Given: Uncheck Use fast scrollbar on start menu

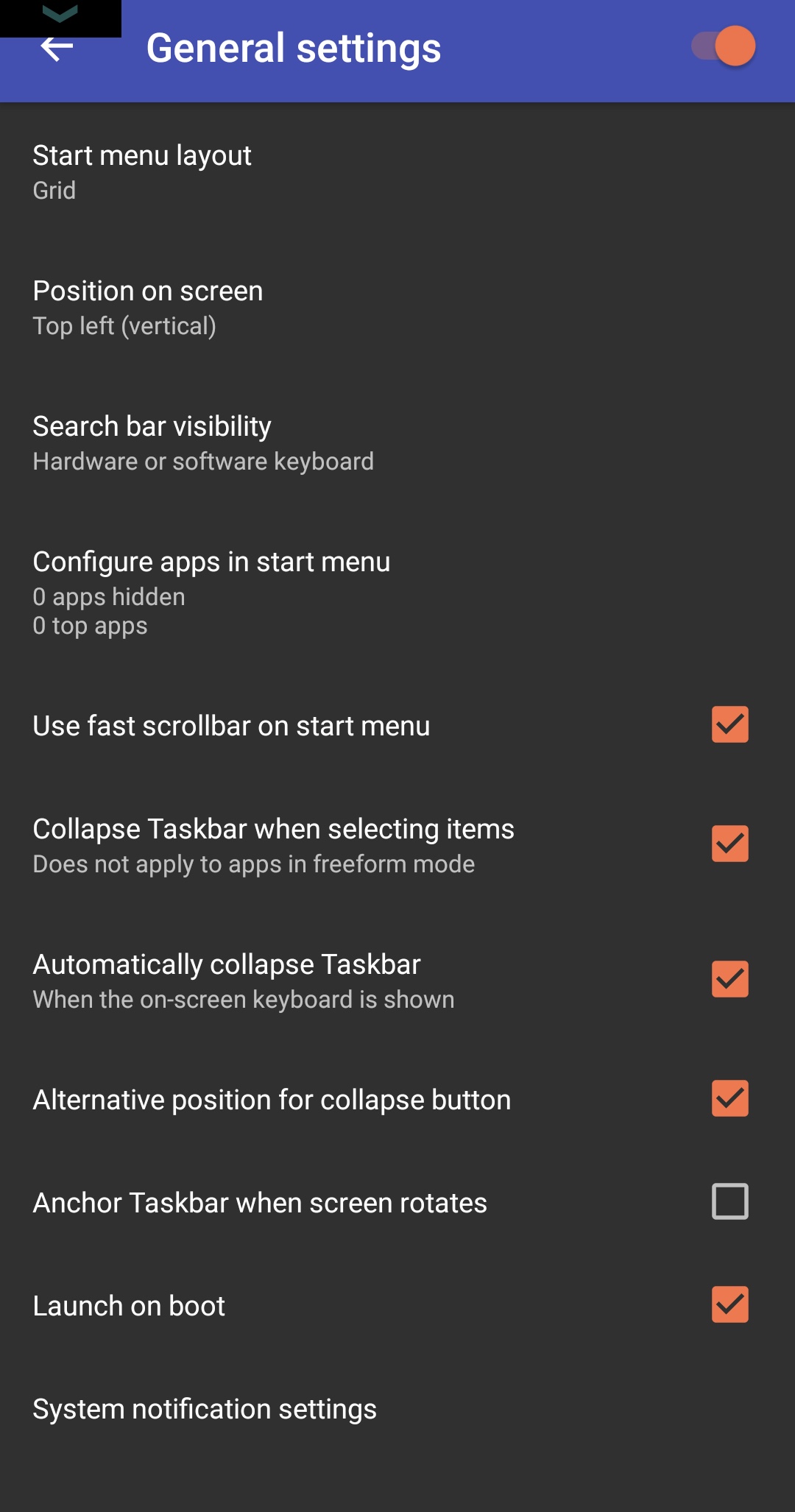Looking at the screenshot, I should pyautogui.click(x=729, y=724).
